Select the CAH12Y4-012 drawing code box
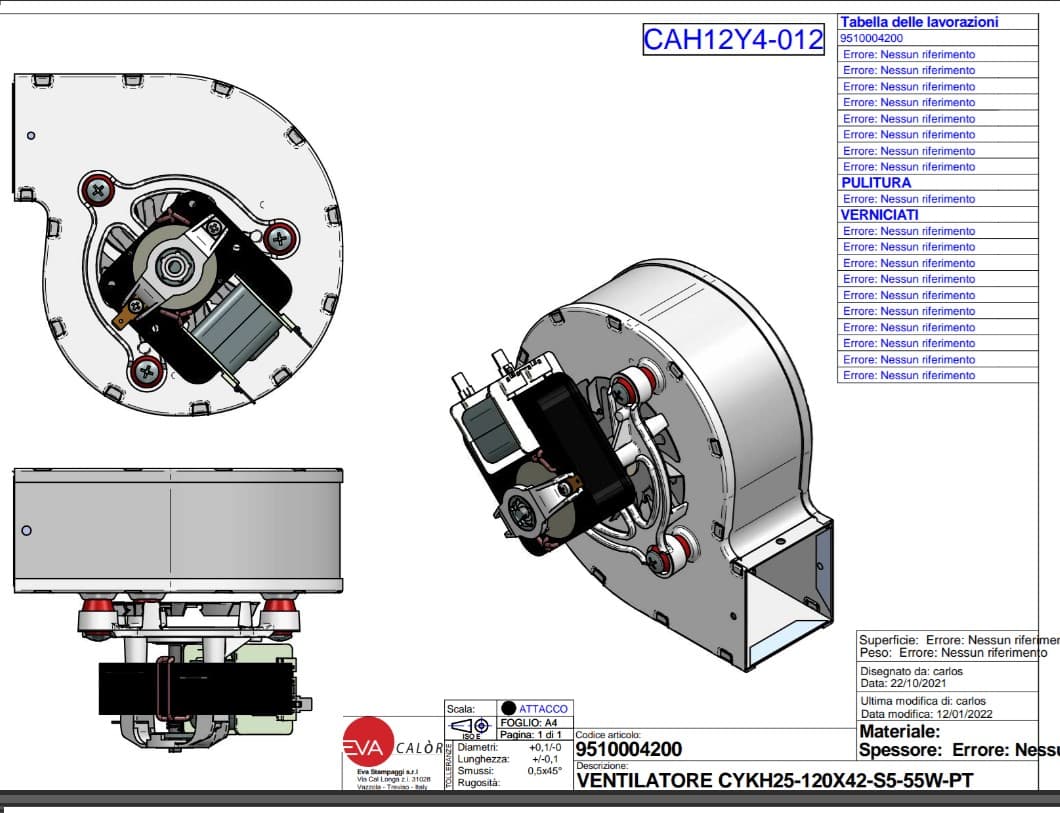 tap(733, 39)
